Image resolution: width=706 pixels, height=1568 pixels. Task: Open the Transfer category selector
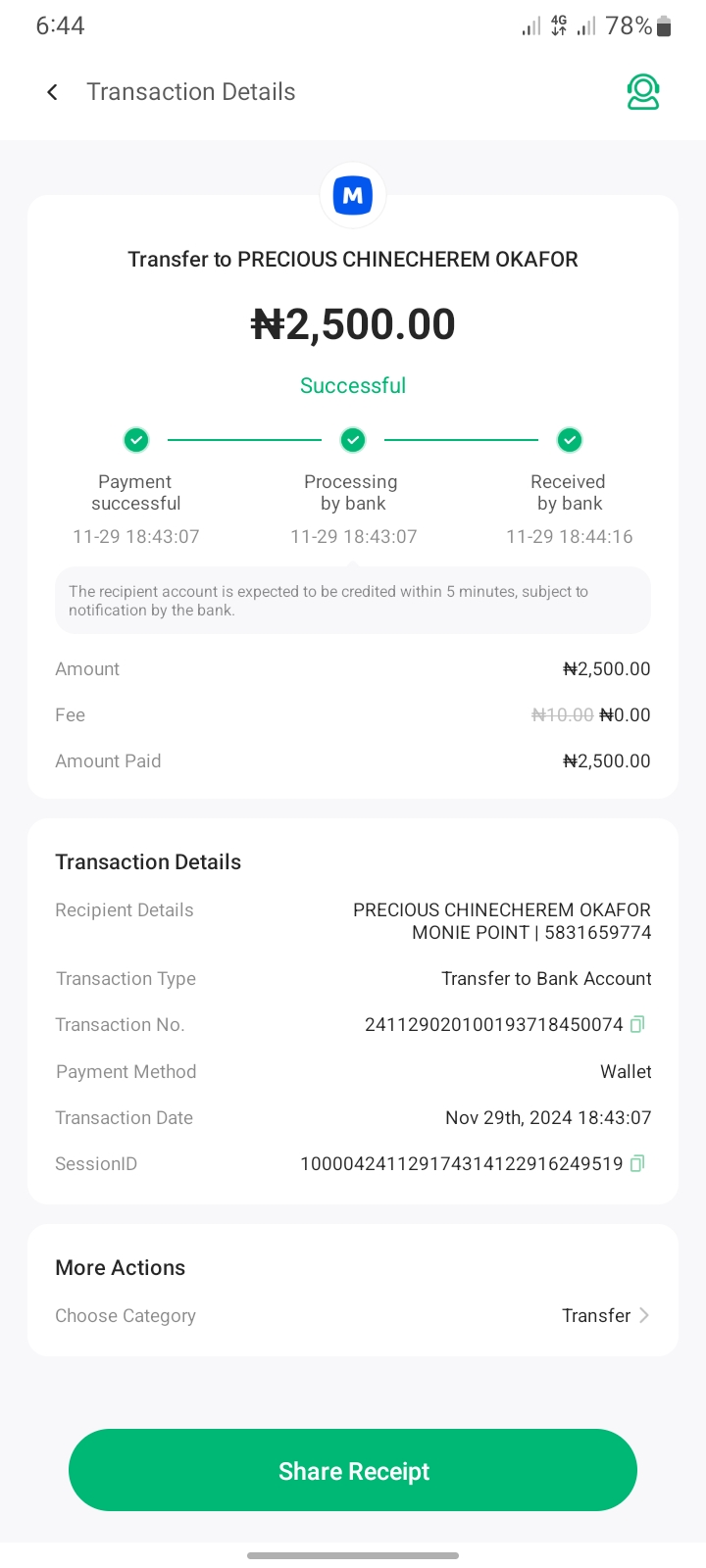click(596, 1315)
